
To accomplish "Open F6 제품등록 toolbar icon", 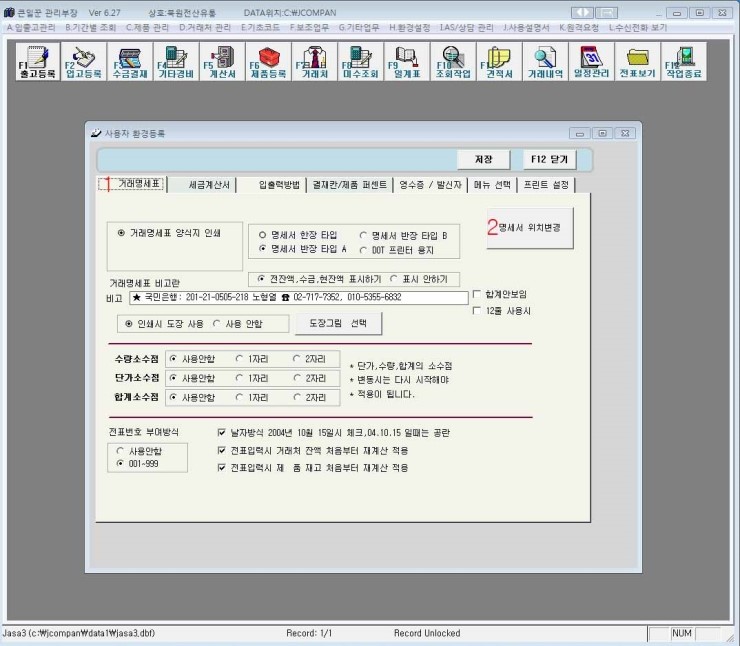I will (269, 62).
